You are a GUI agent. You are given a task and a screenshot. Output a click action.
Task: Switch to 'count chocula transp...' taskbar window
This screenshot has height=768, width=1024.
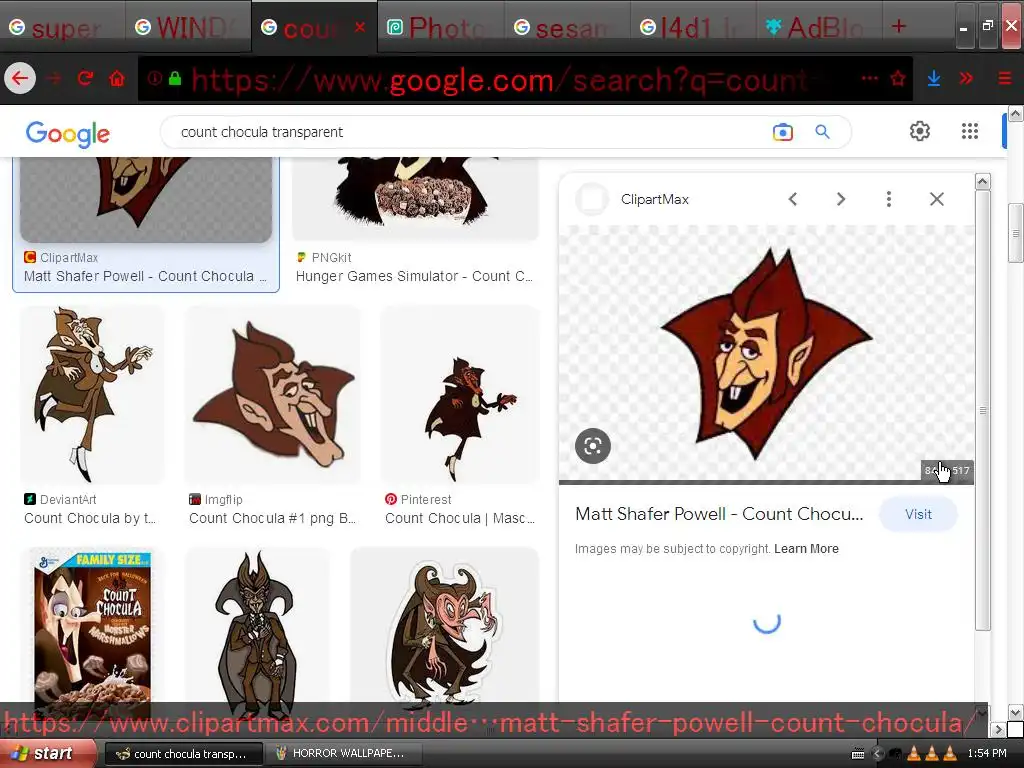184,754
